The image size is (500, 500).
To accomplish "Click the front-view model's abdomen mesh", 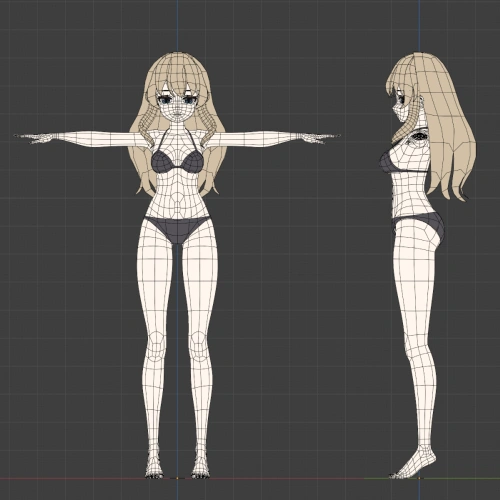I will 177,197.
